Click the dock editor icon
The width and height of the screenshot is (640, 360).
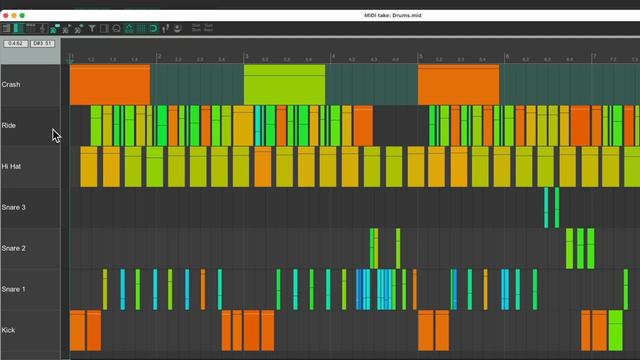tap(178, 28)
